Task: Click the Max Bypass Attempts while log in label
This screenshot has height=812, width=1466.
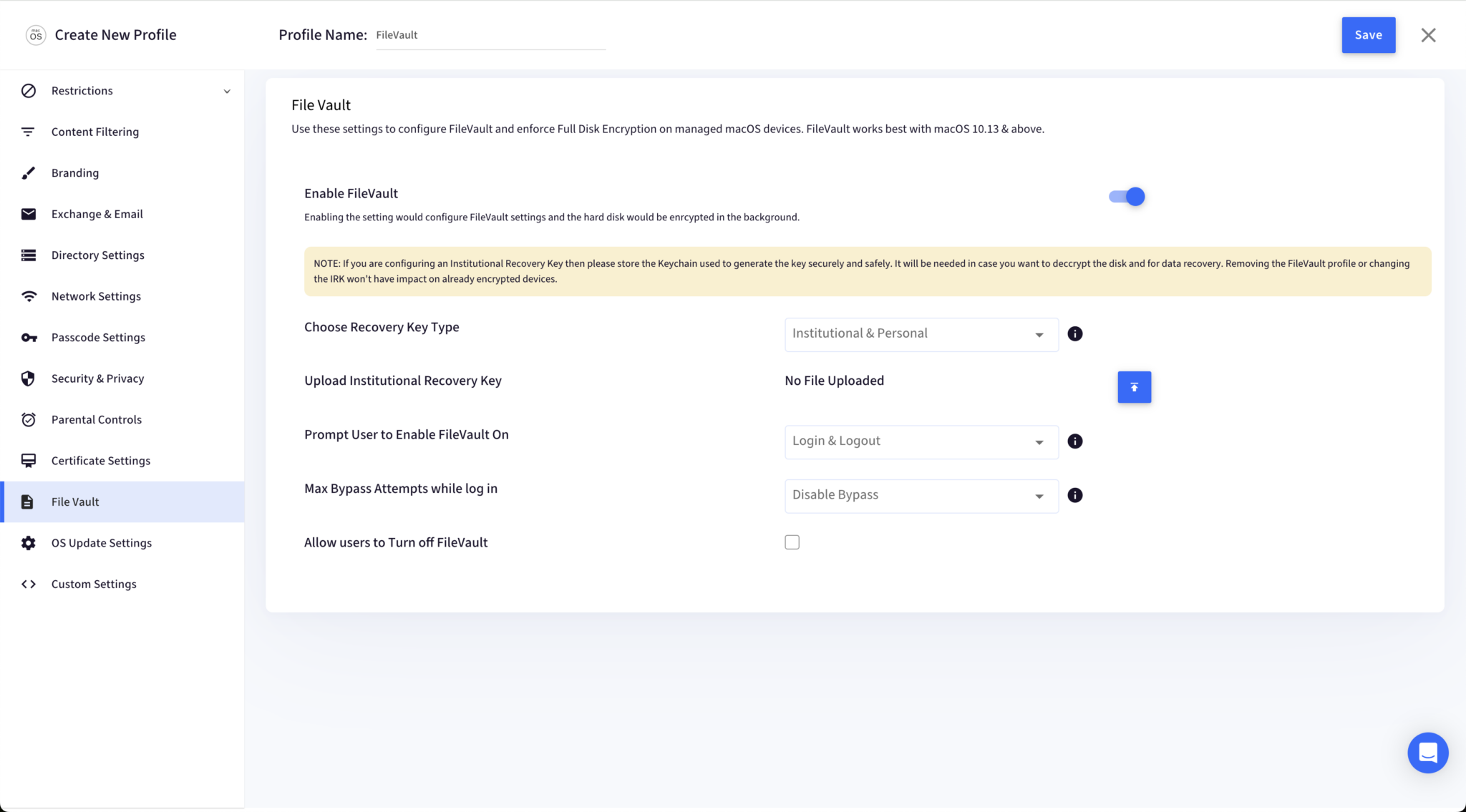Action: [x=401, y=489]
